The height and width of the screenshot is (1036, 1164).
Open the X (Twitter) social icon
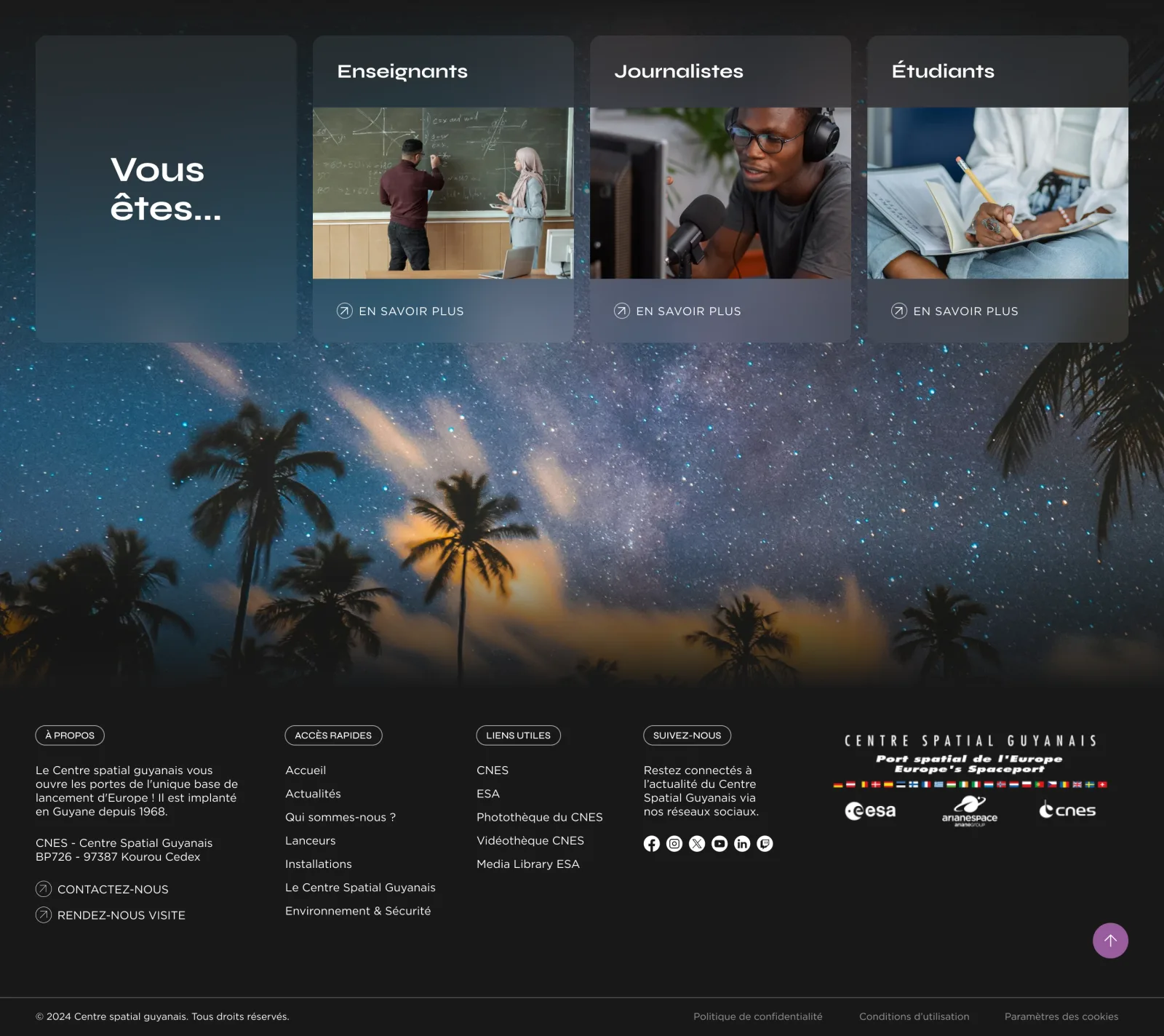[x=697, y=843]
